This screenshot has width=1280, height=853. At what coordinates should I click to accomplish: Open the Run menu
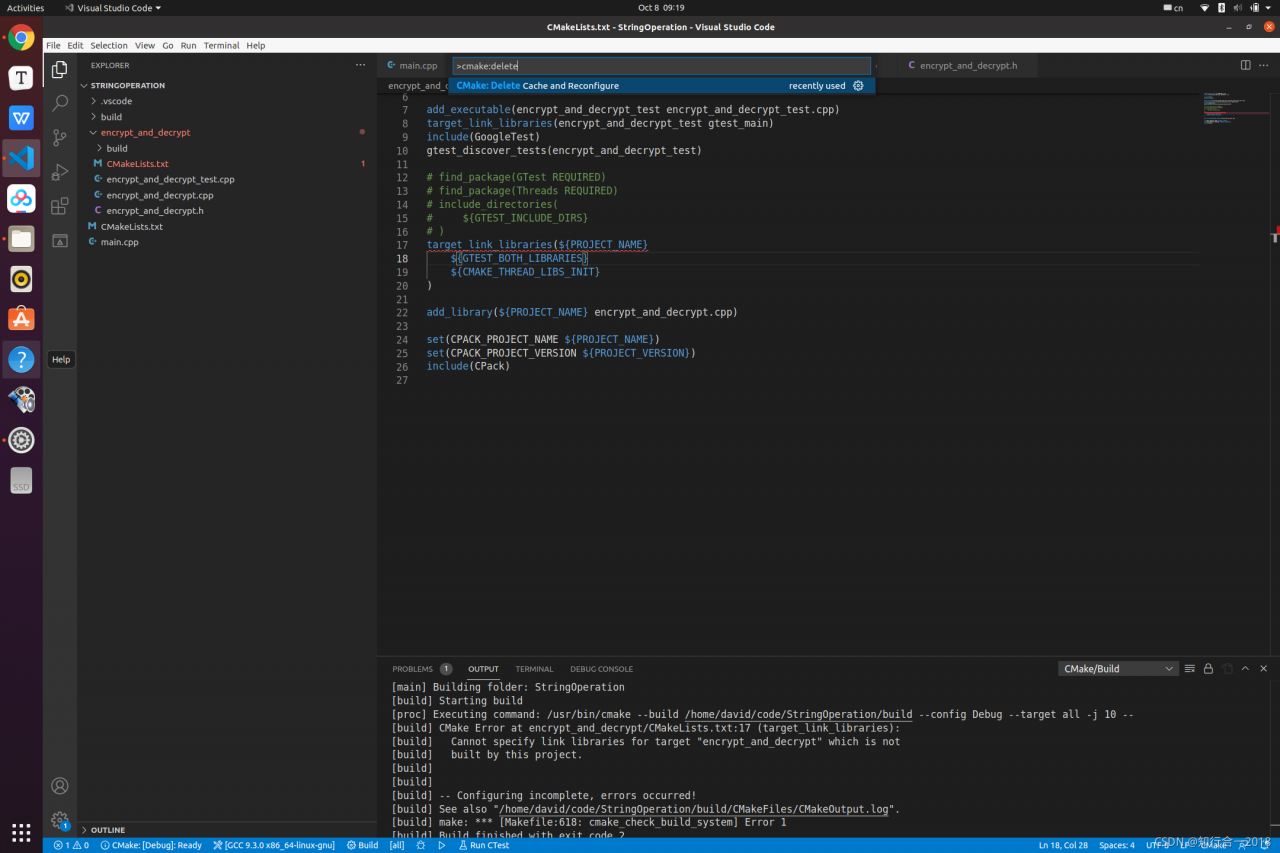coord(188,45)
